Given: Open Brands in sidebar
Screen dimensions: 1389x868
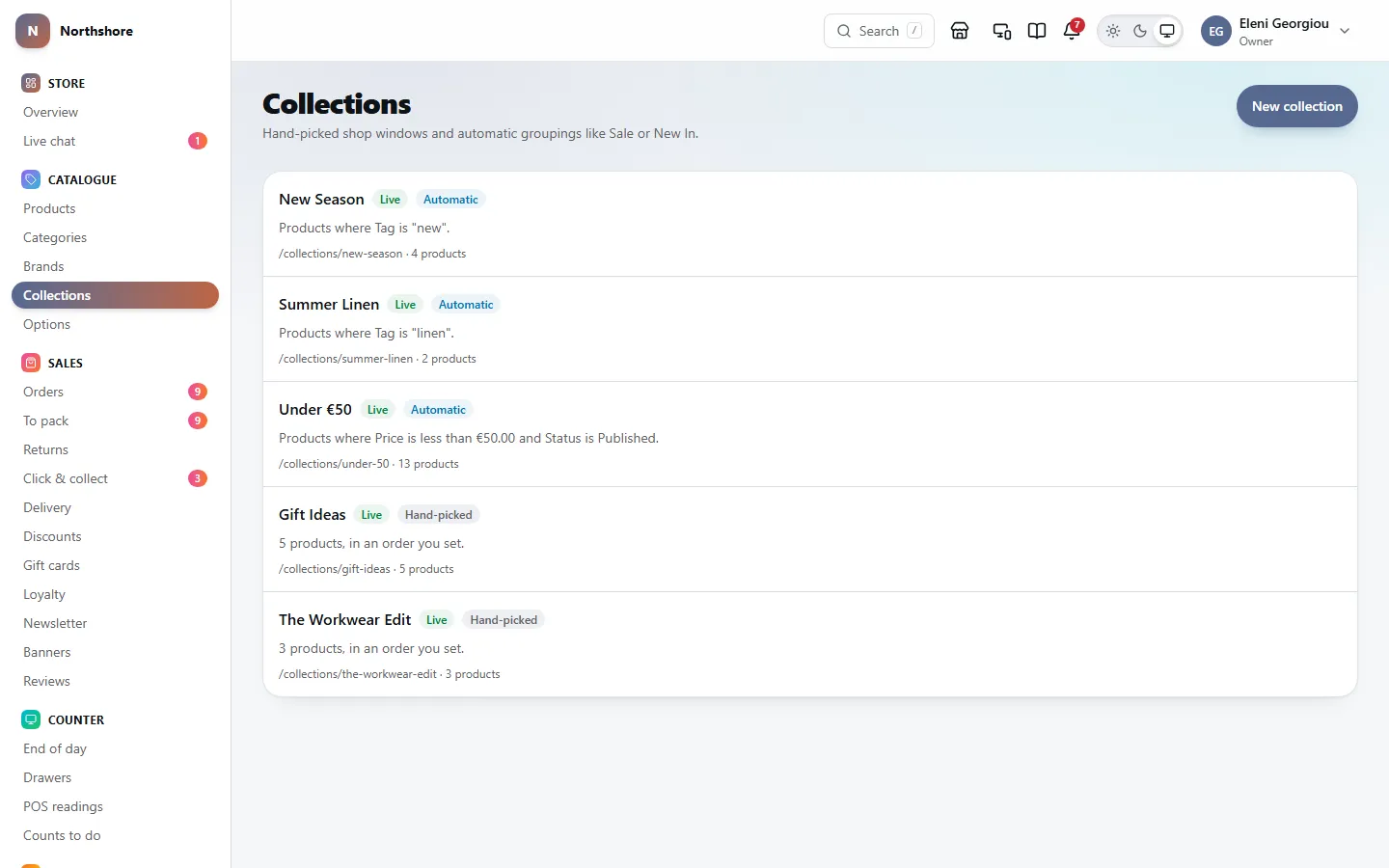Looking at the screenshot, I should 115,266.
